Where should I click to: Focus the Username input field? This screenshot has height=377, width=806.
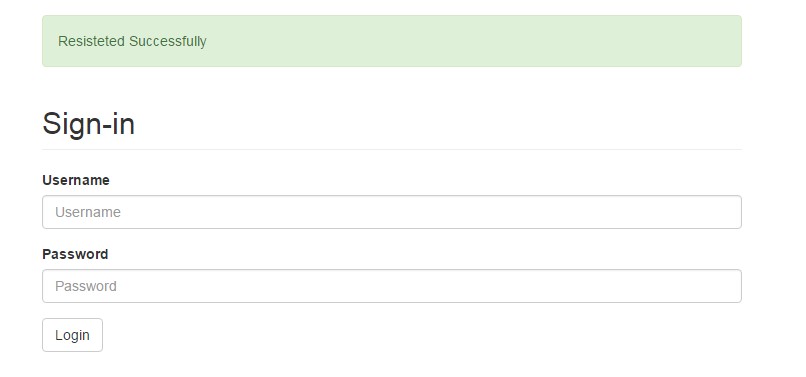point(392,212)
